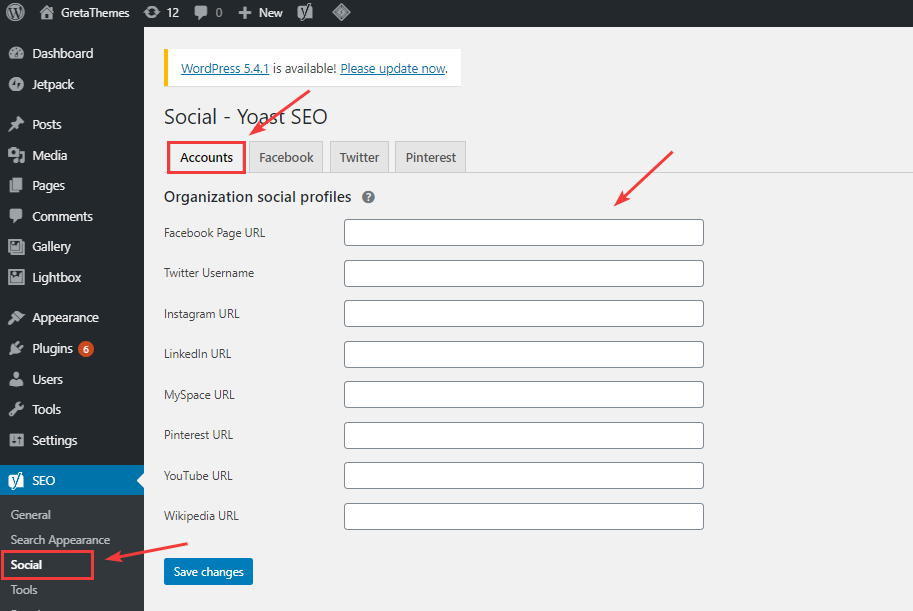Focus the Pinterest URL field
The width and height of the screenshot is (913, 611).
pyautogui.click(x=523, y=435)
